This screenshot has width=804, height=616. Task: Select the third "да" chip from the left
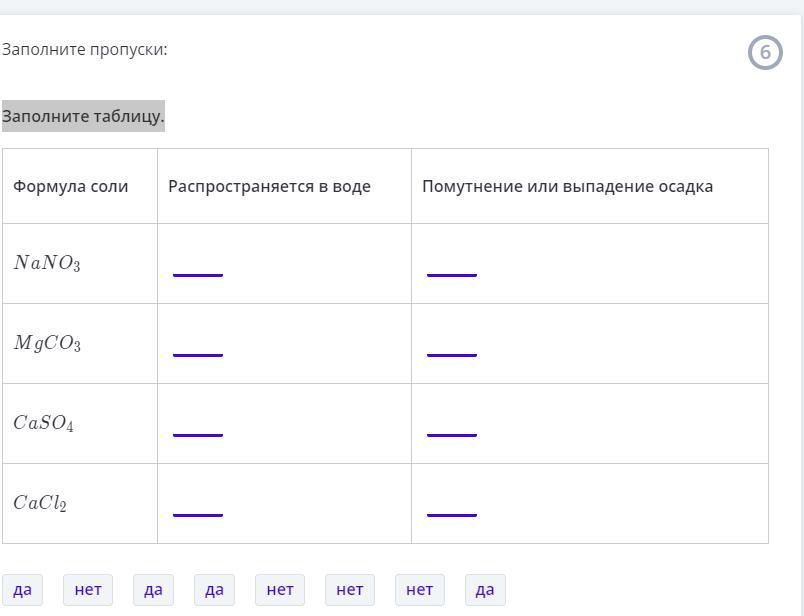coord(214,590)
